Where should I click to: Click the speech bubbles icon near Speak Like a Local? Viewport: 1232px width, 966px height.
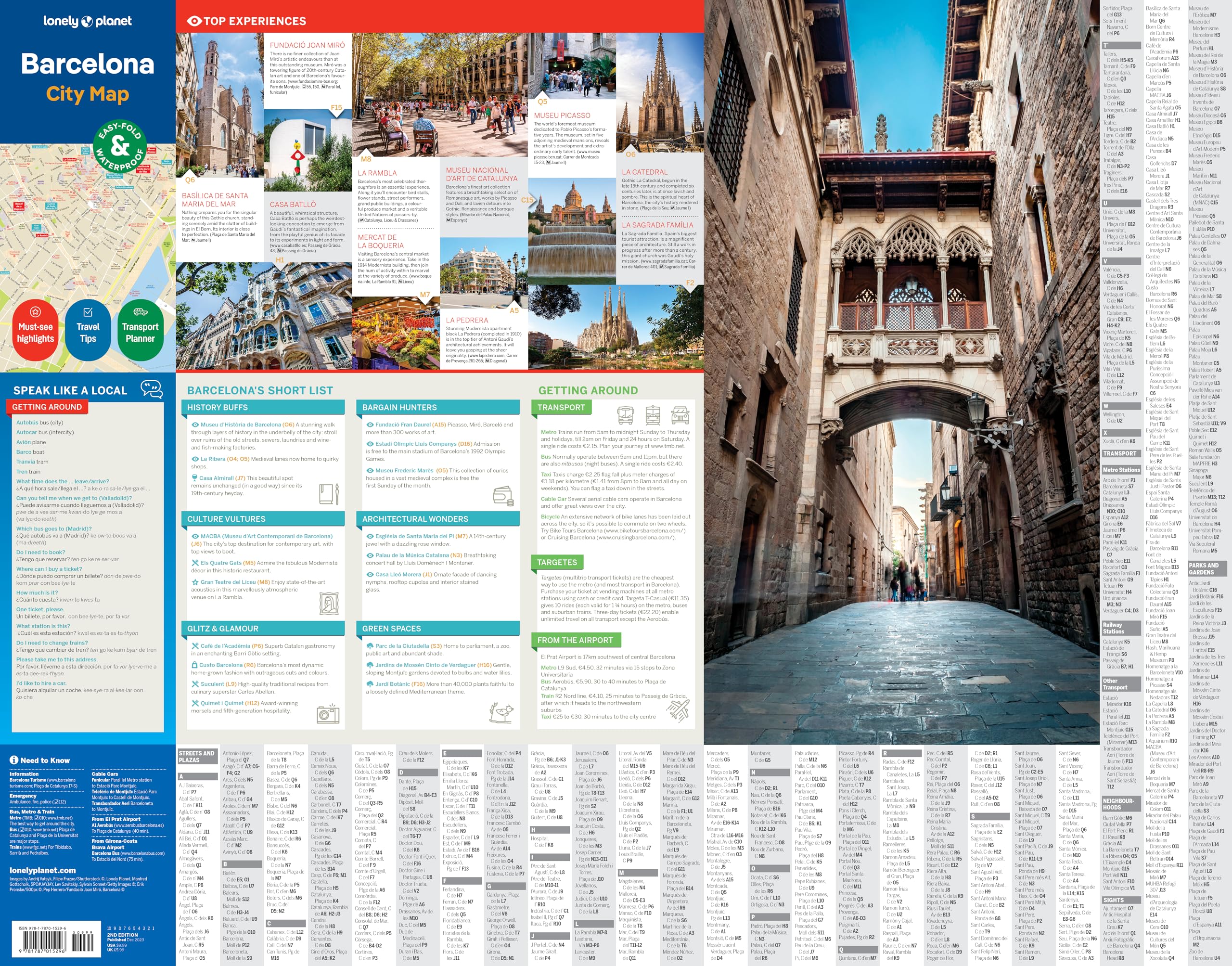click(x=152, y=389)
